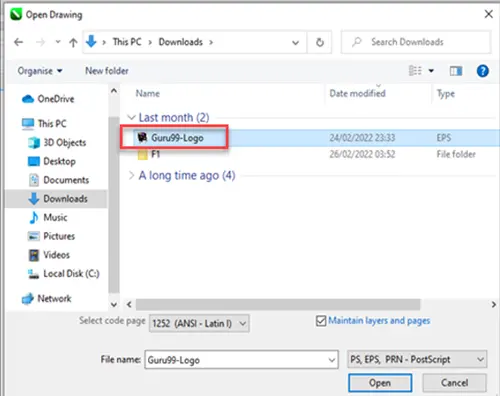Image resolution: width=500 pixels, height=396 pixels.
Task: Click the Guru99-Logo date 24/02/2022 23:33
Action: (362, 138)
